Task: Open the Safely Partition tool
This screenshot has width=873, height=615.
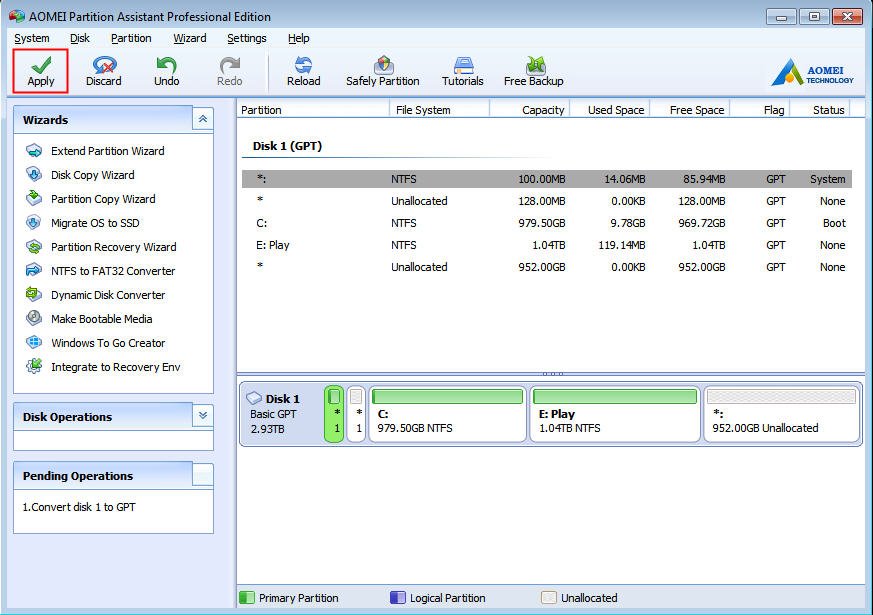Action: pyautogui.click(x=382, y=71)
